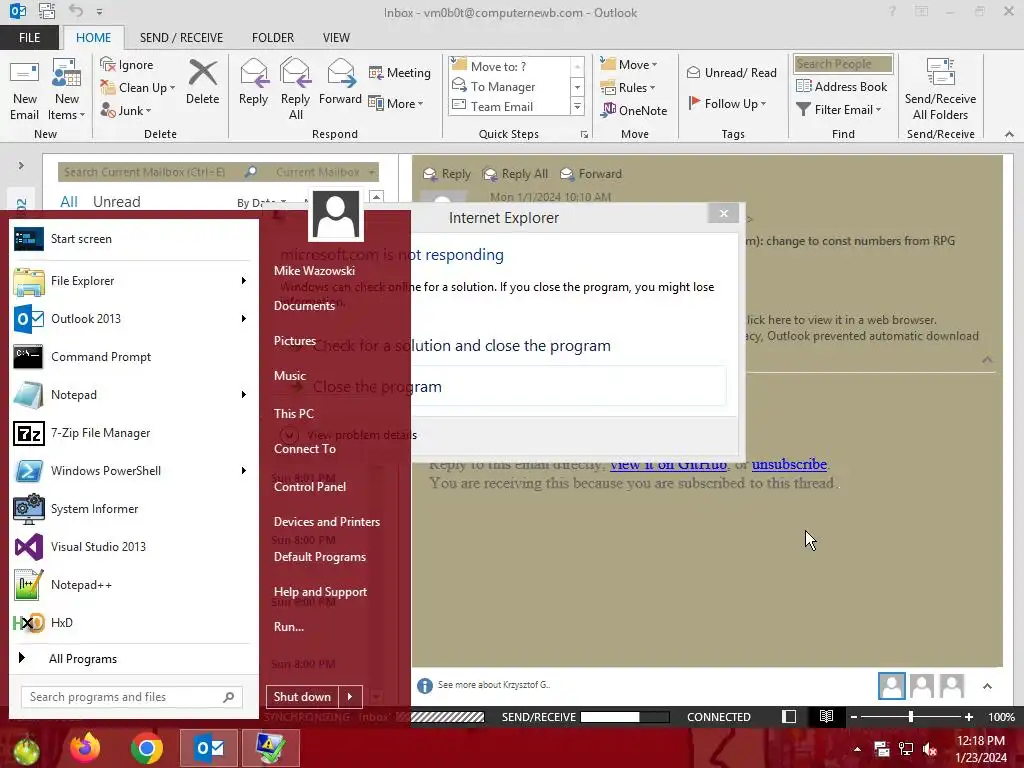Click the zoom in plus button

tap(968, 716)
